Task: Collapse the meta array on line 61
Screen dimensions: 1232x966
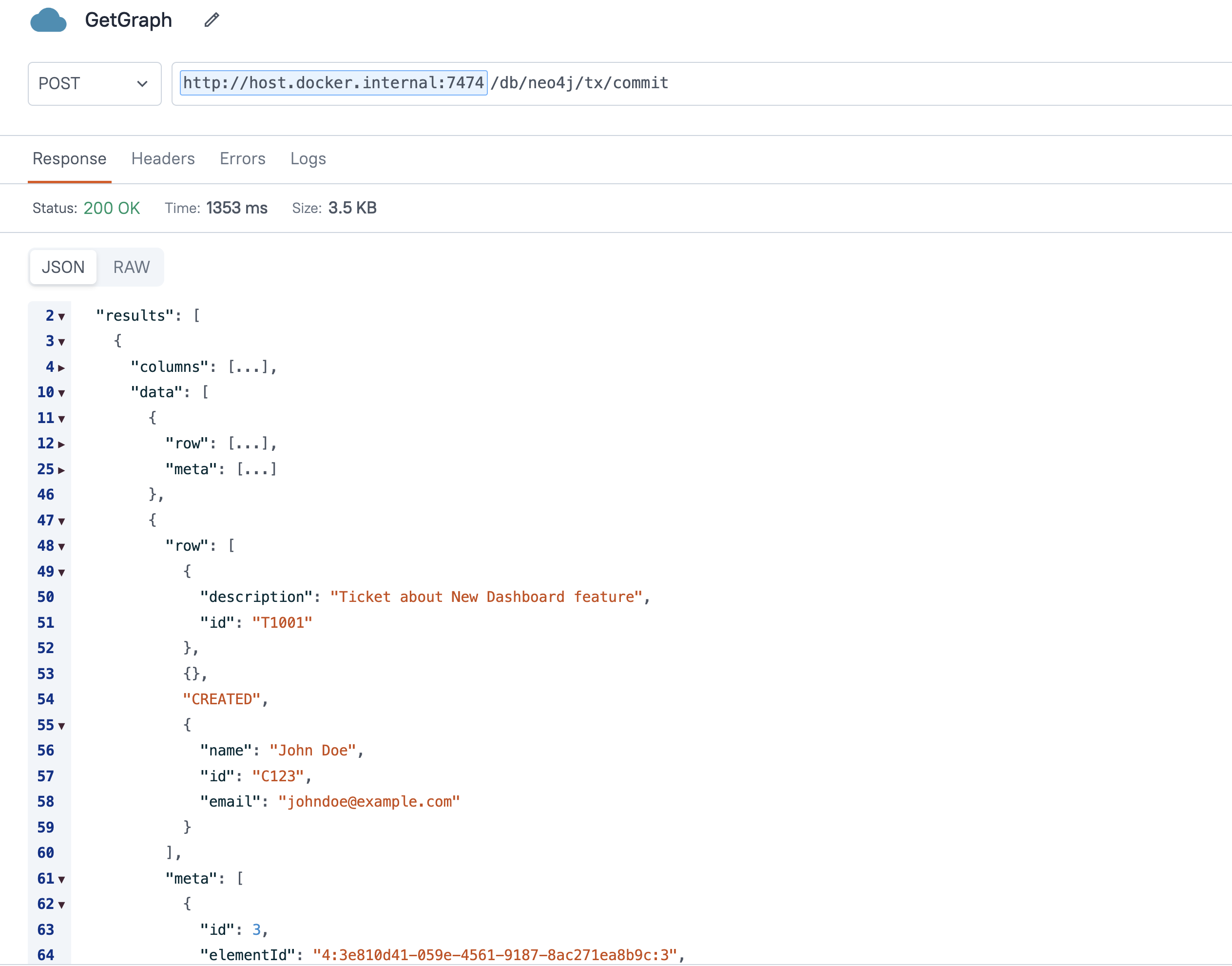Action: (61, 880)
